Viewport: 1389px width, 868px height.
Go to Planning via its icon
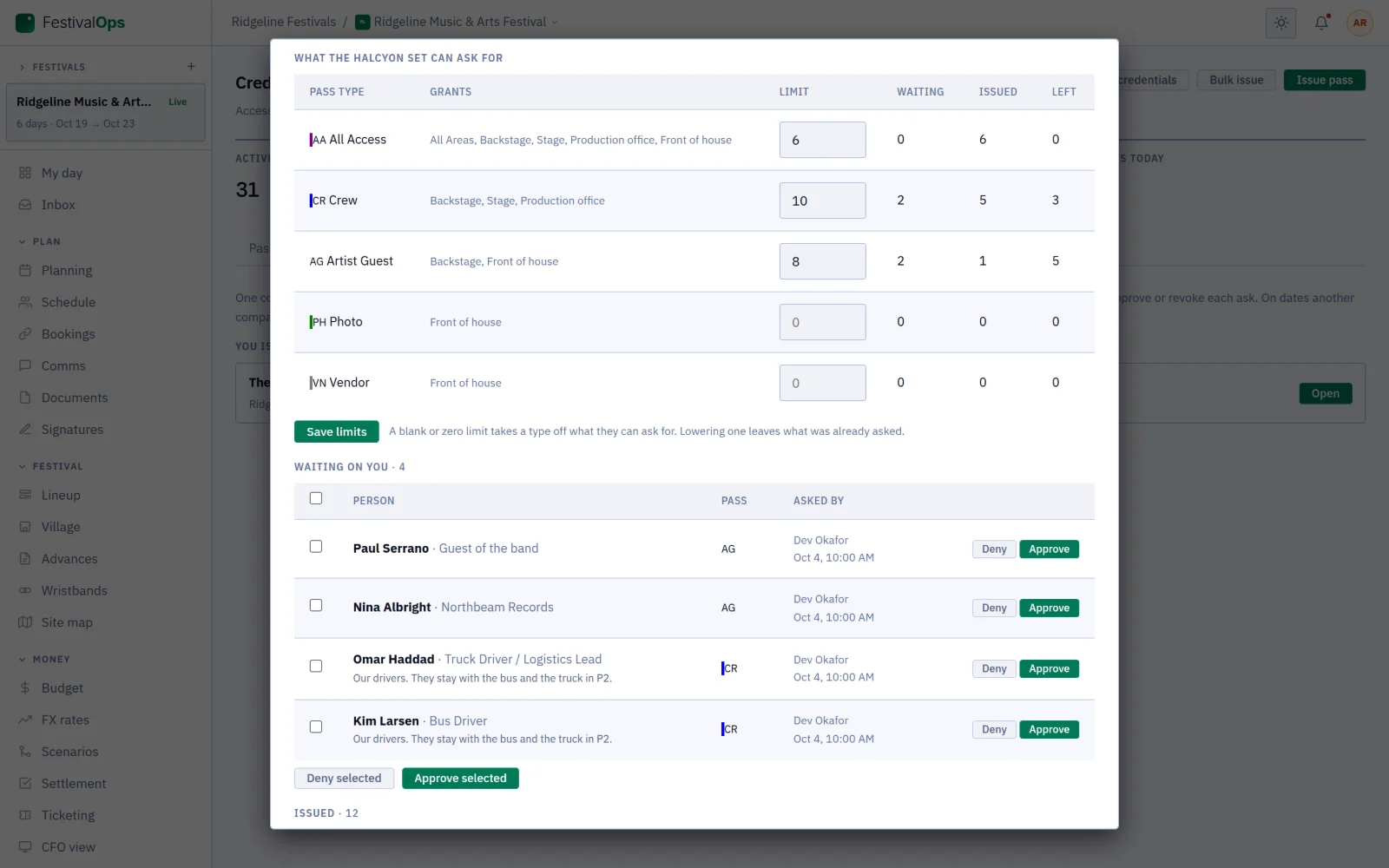pyautogui.click(x=25, y=270)
